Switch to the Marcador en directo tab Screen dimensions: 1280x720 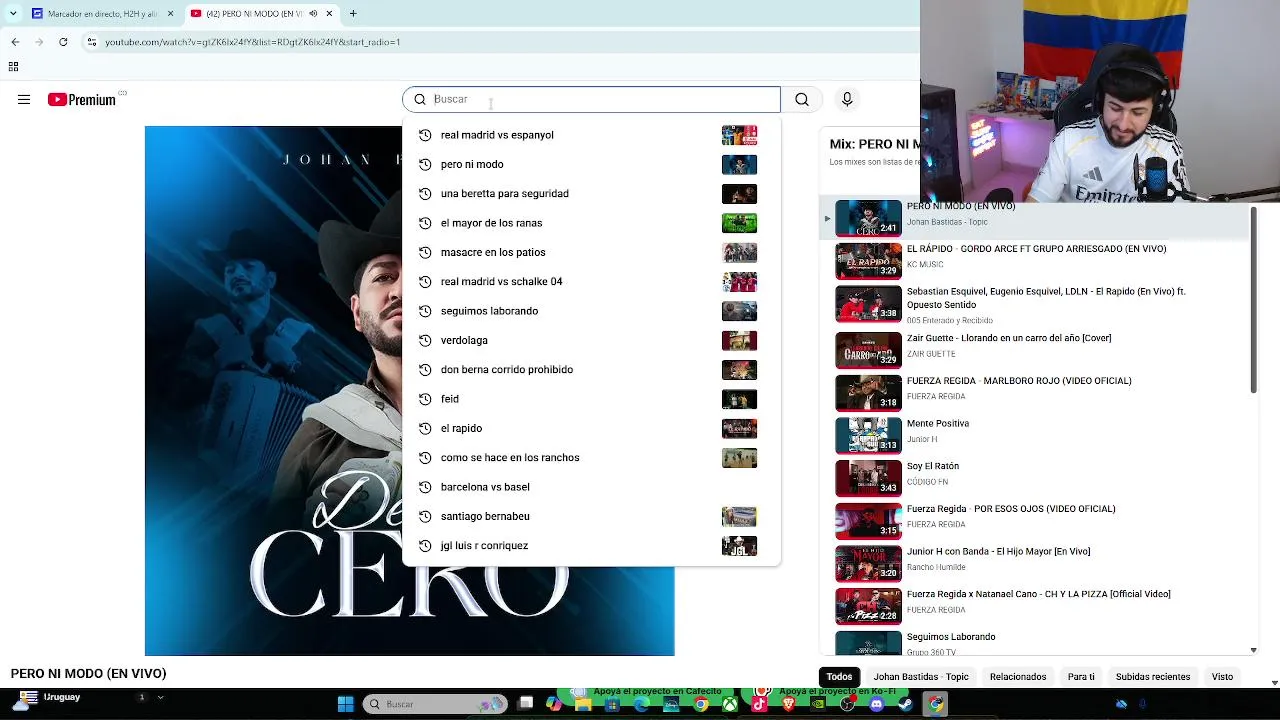[102, 14]
